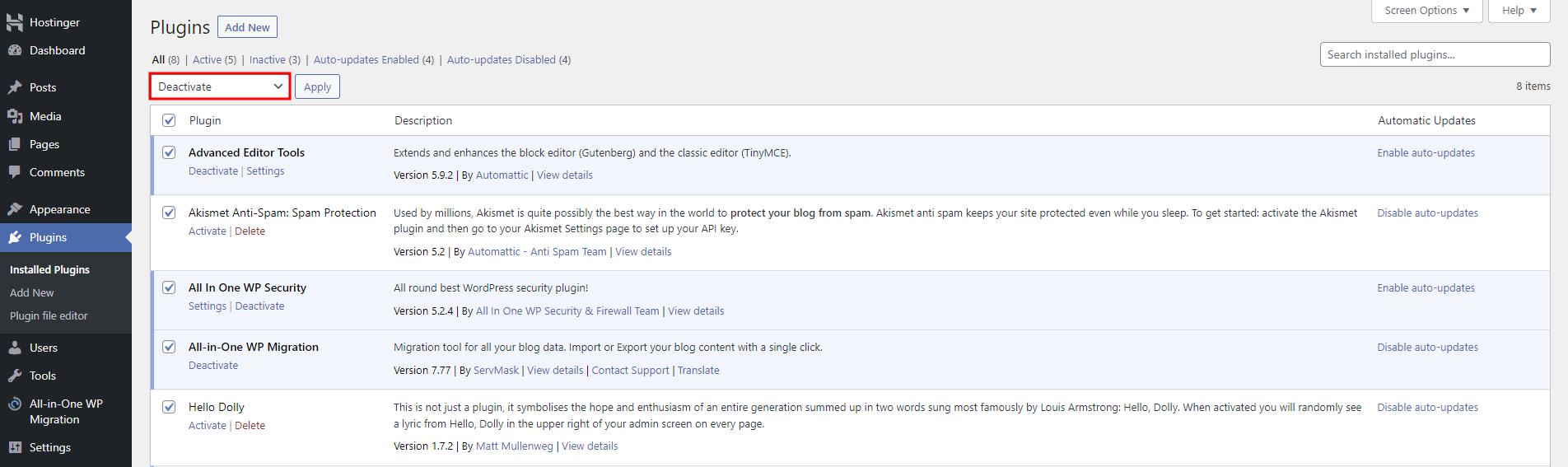Open Users via the person icon
The height and width of the screenshot is (467, 1568).
point(15,348)
